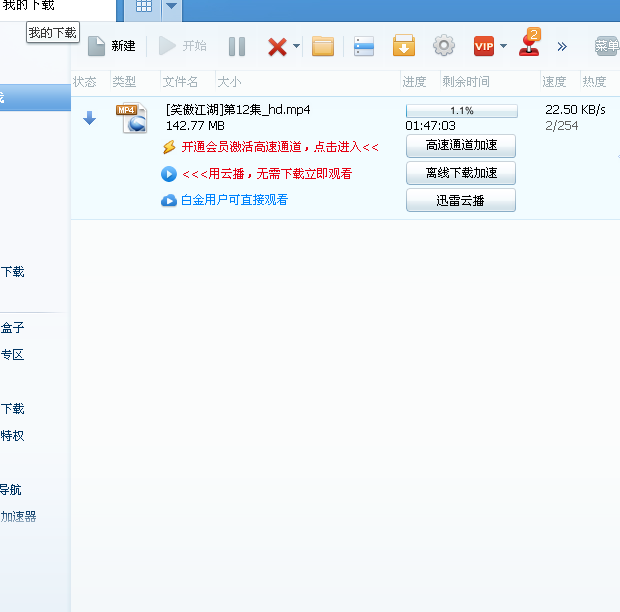The height and width of the screenshot is (612, 620).
Task: Sort by the 文件名 column header
Action: pyautogui.click(x=180, y=82)
